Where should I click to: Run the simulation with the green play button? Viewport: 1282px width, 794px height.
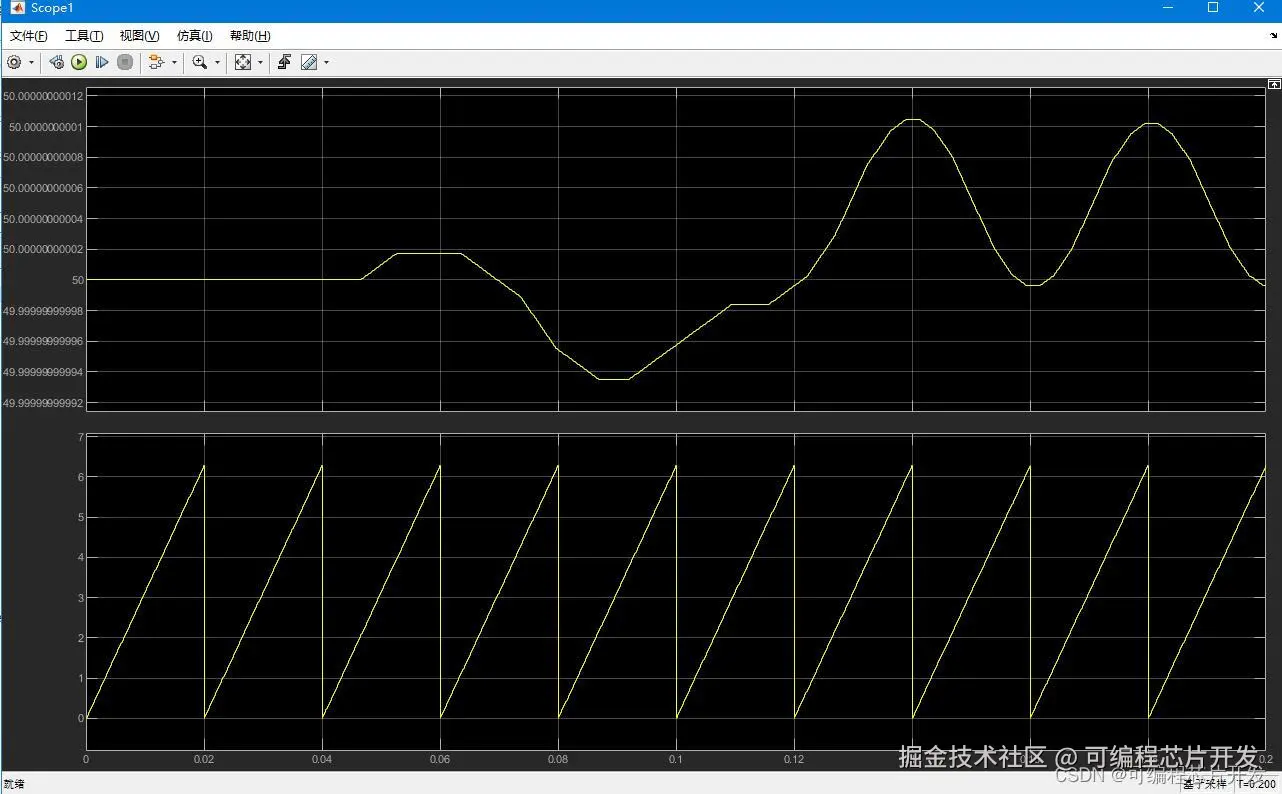click(79, 62)
